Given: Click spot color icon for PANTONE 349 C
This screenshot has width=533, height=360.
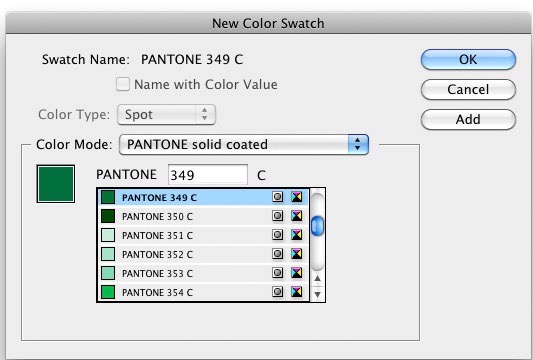Looking at the screenshot, I should click(277, 197).
